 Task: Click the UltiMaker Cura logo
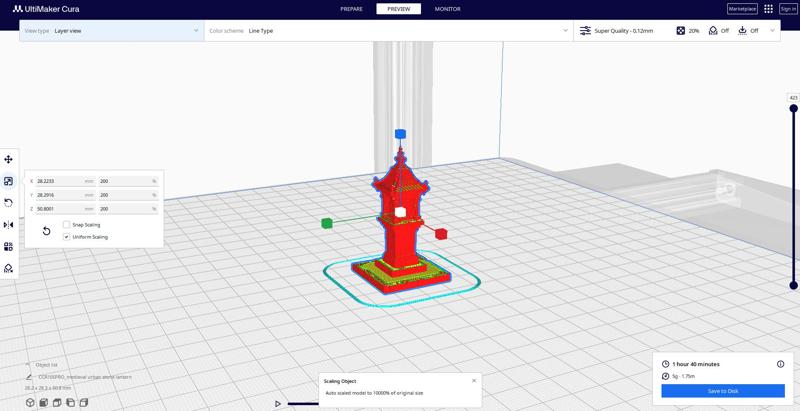pyautogui.click(x=46, y=9)
